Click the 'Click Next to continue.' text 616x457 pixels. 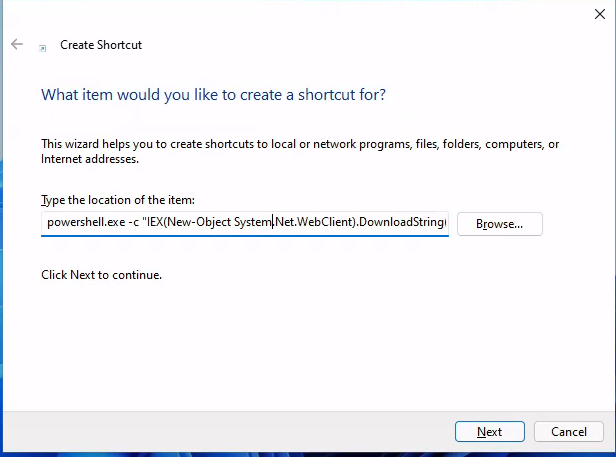click(101, 275)
